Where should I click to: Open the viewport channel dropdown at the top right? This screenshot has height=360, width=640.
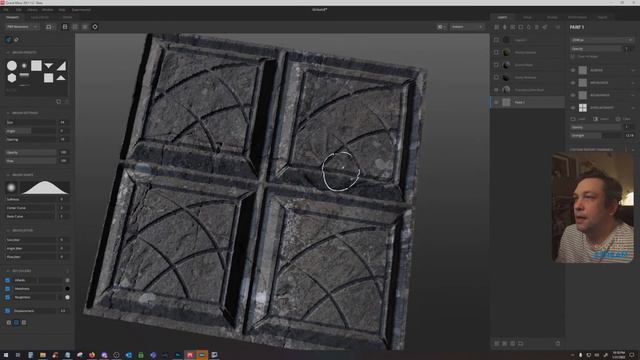point(467,27)
